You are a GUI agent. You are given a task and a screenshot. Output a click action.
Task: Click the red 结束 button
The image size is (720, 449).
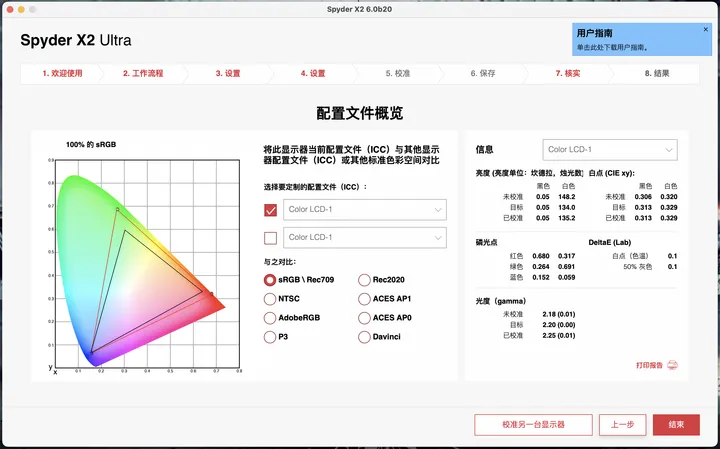point(676,425)
